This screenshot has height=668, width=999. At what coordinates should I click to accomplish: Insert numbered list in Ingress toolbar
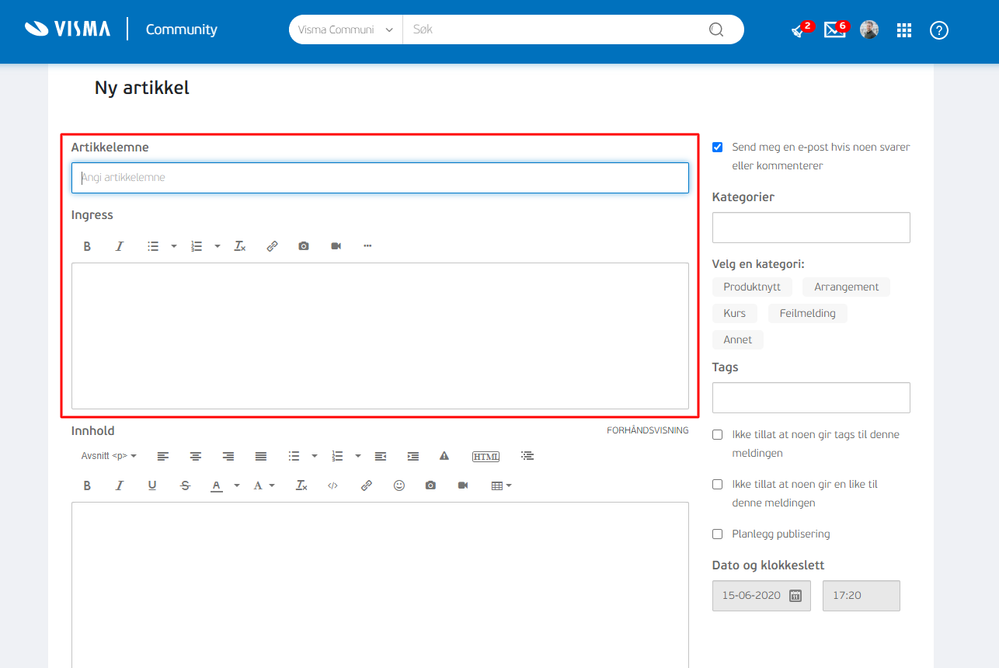[x=196, y=246]
